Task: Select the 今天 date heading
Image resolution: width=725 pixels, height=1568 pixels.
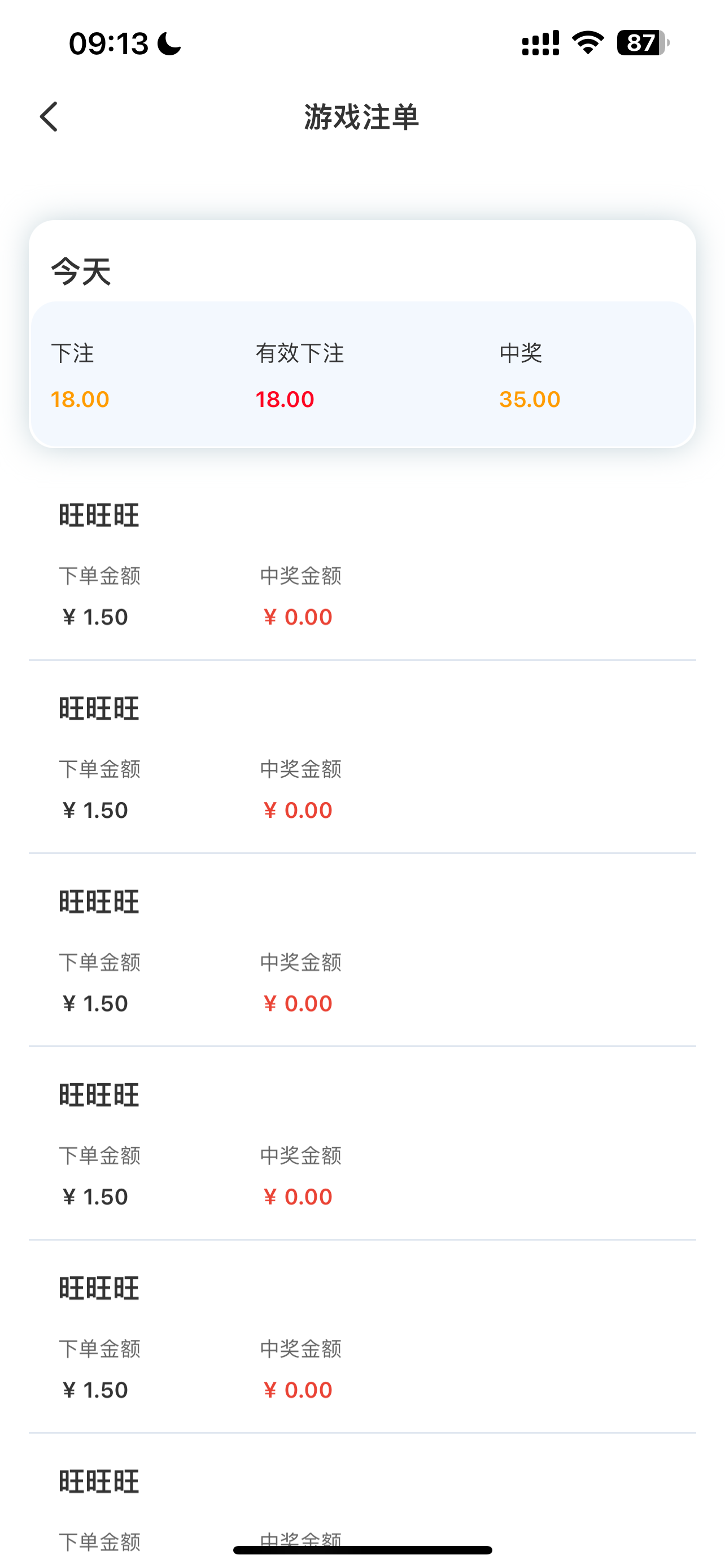Action: click(81, 271)
